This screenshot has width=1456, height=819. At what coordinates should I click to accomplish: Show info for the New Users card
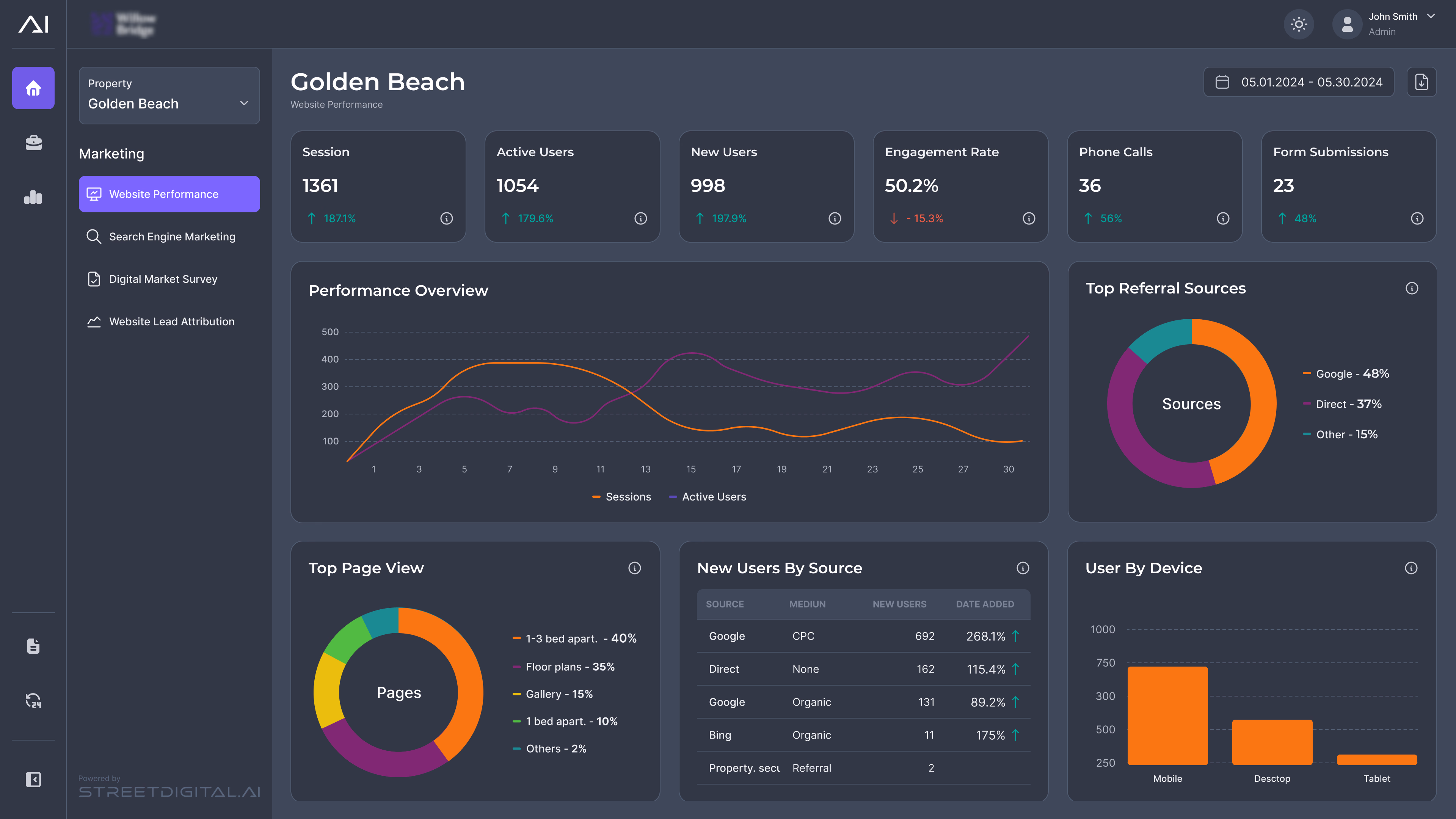tap(835, 218)
